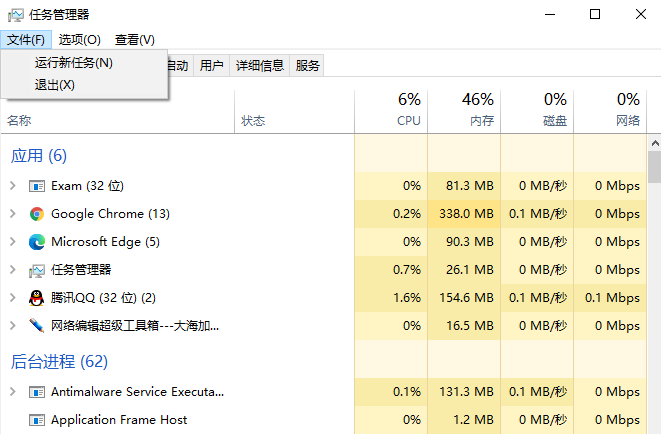The height and width of the screenshot is (434, 661).
Task: Expand the 腾讯QQ process group
Action: 12,298
